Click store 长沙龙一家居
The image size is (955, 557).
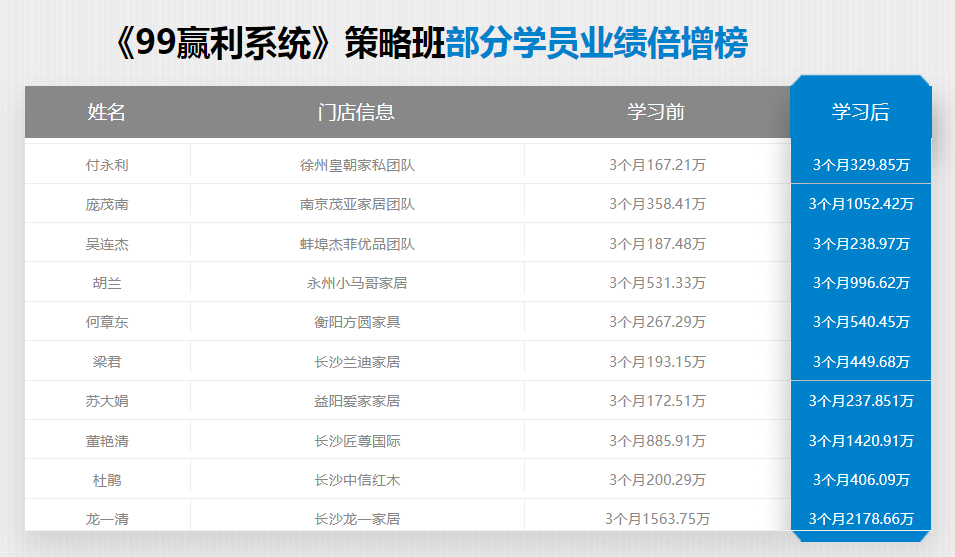pos(357,519)
